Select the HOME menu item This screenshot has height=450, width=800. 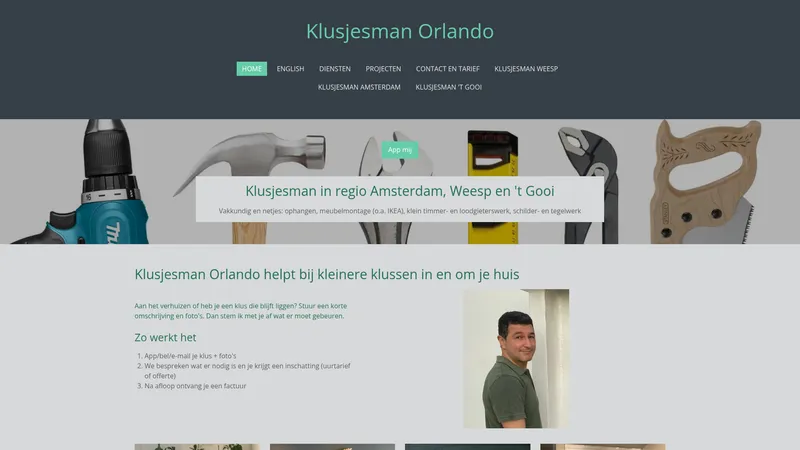tap(252, 69)
